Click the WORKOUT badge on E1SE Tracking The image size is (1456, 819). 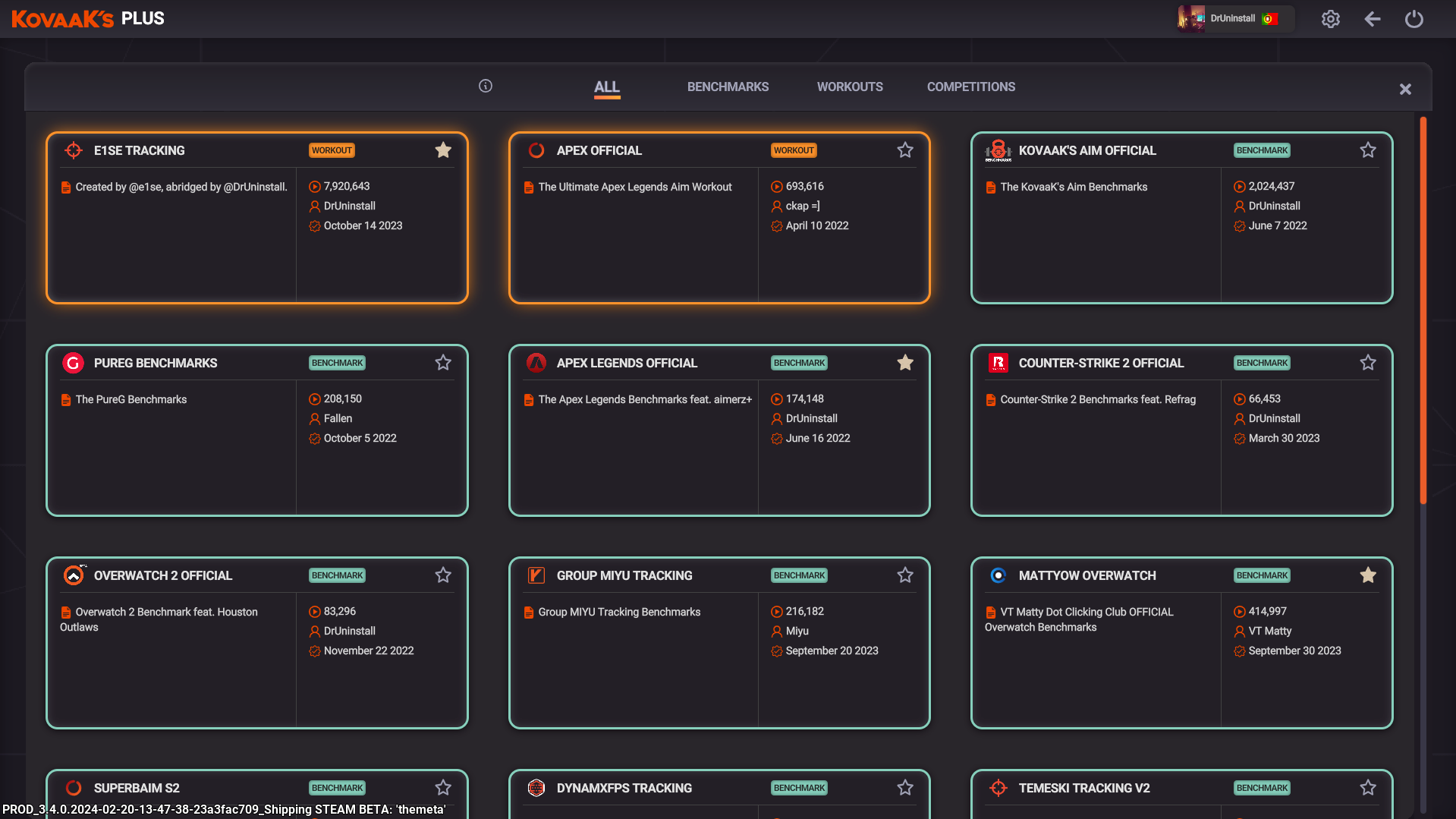tap(332, 150)
